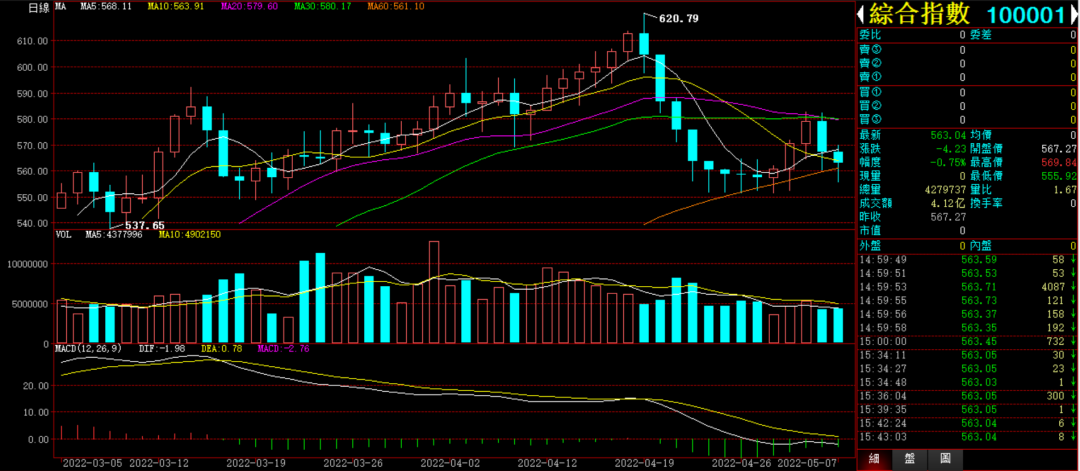Click the 總量 value 4279737
Viewport: 1080px width, 471px height.
tap(943, 189)
